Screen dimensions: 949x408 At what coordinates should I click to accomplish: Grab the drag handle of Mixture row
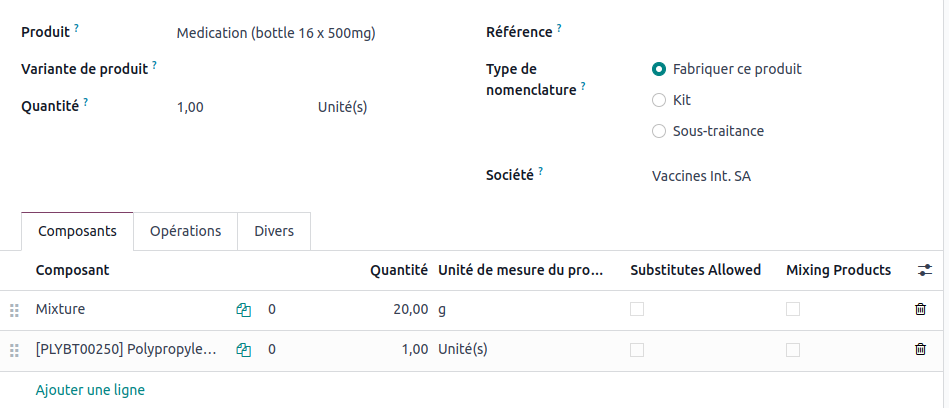click(x=14, y=310)
